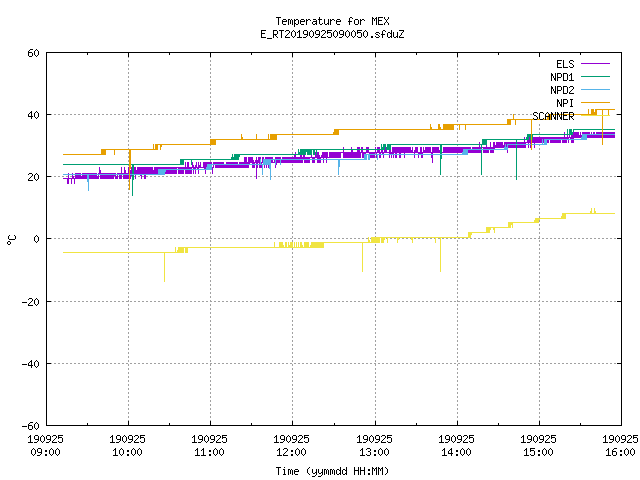This screenshot has height=480, width=640.
Task: Click the x-axis tick label 11:00
Action: pos(209,452)
